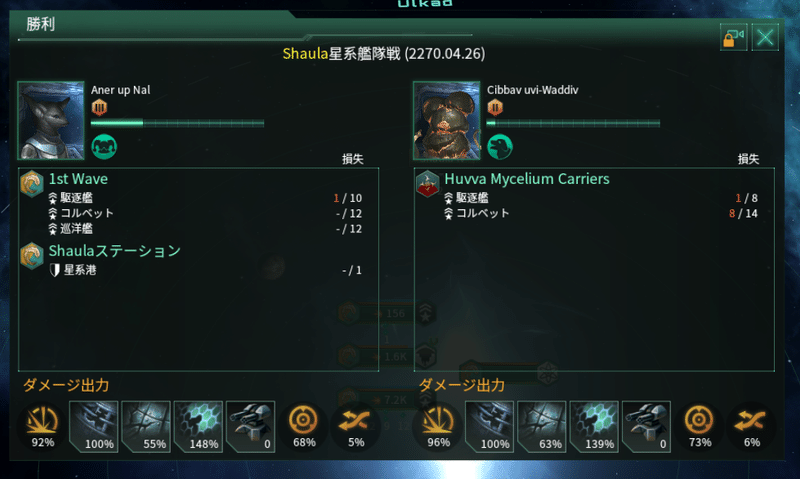Screen dimensions: 800x479
Task: Click the left hull damage icon showing 92%
Action: coord(42,427)
